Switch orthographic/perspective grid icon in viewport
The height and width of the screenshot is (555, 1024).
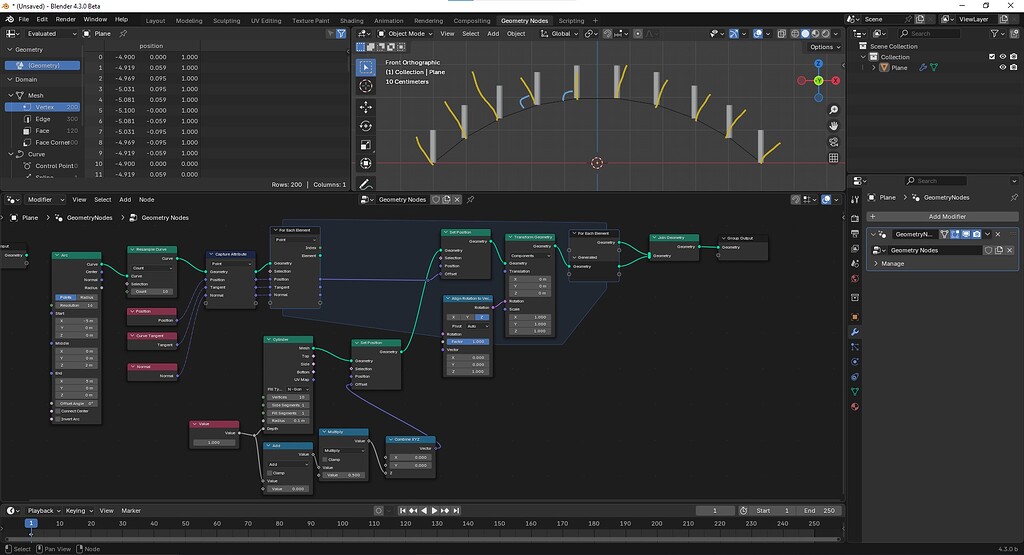pos(833,158)
